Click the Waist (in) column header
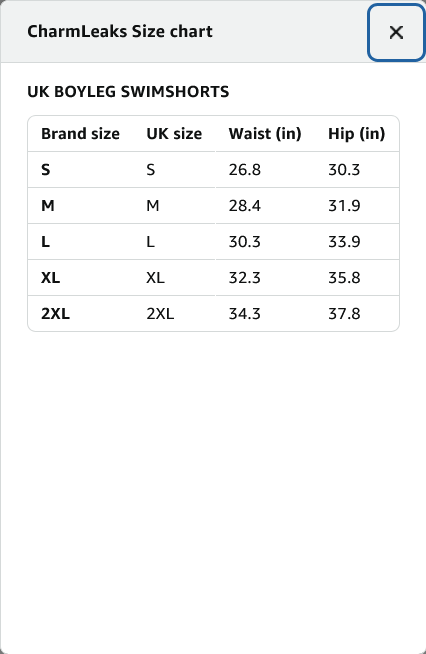Viewport: 426px width, 654px height. tap(265, 134)
